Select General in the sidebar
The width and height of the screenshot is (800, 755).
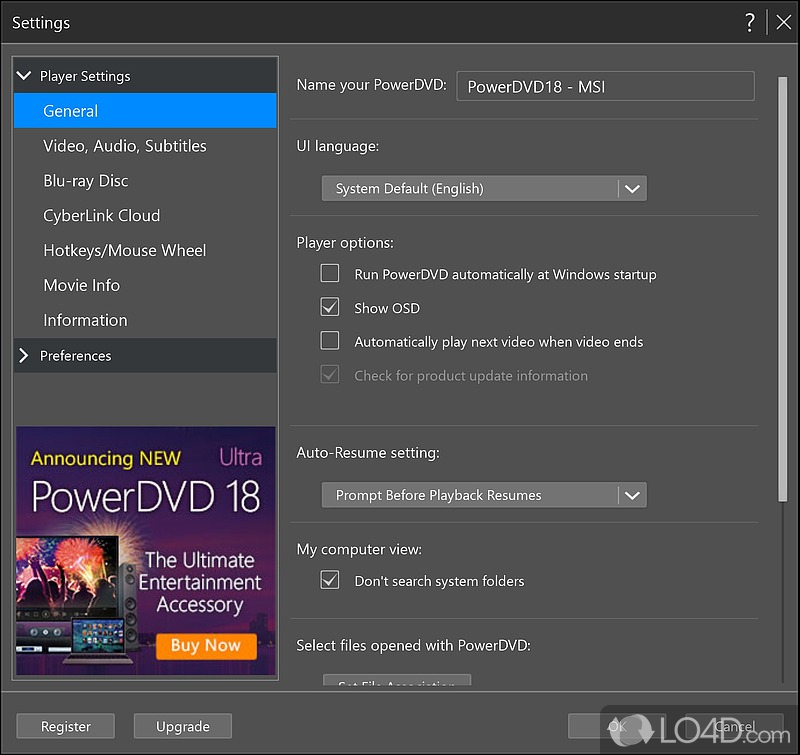pyautogui.click(x=70, y=111)
